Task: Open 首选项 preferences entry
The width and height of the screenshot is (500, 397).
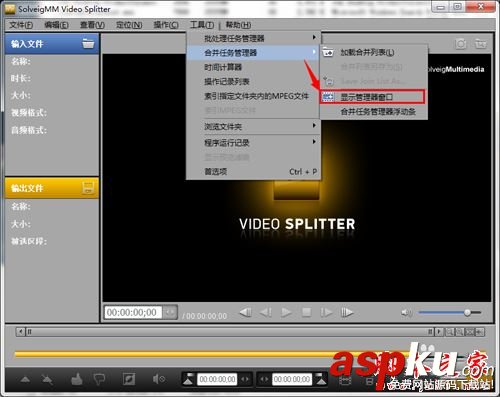Action: click(253, 172)
